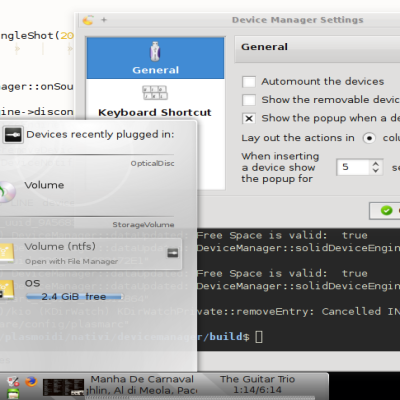
Task: Click the red-badged launcher icon in panel
Action: pos(13,381)
